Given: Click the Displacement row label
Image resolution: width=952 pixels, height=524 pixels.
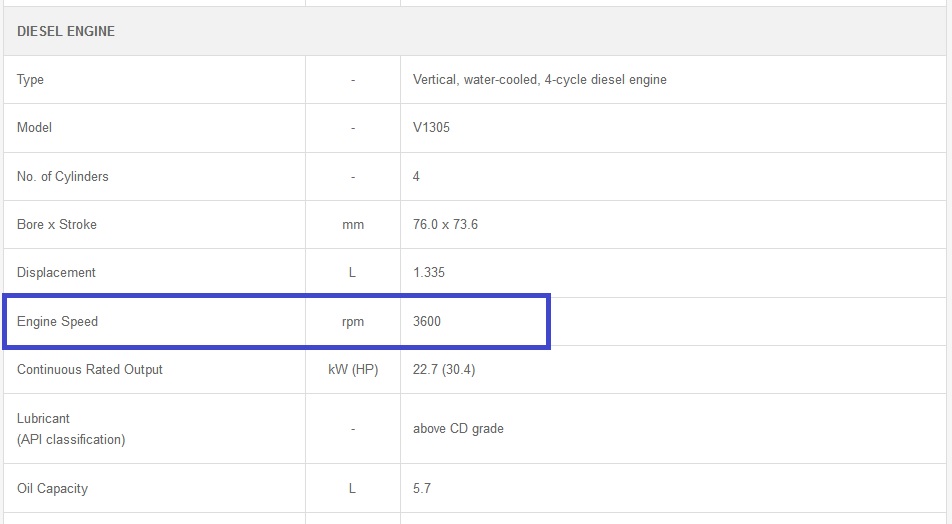Looking at the screenshot, I should click(x=56, y=272).
